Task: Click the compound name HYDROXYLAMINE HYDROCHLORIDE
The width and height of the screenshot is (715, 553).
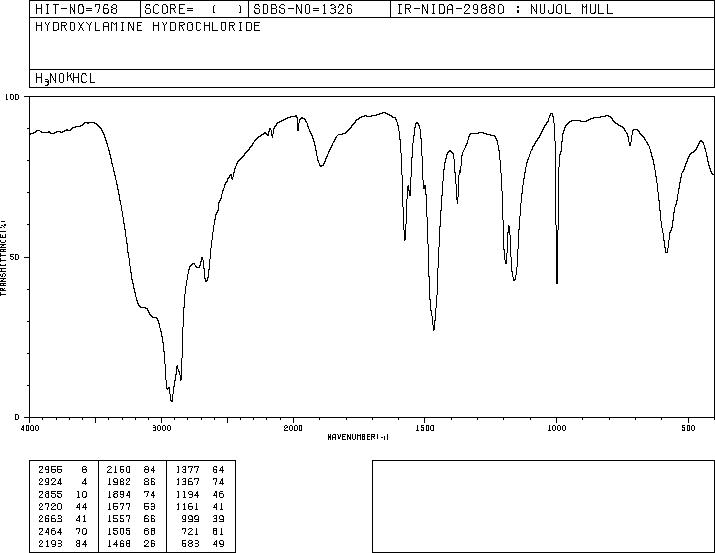Action: tap(148, 26)
